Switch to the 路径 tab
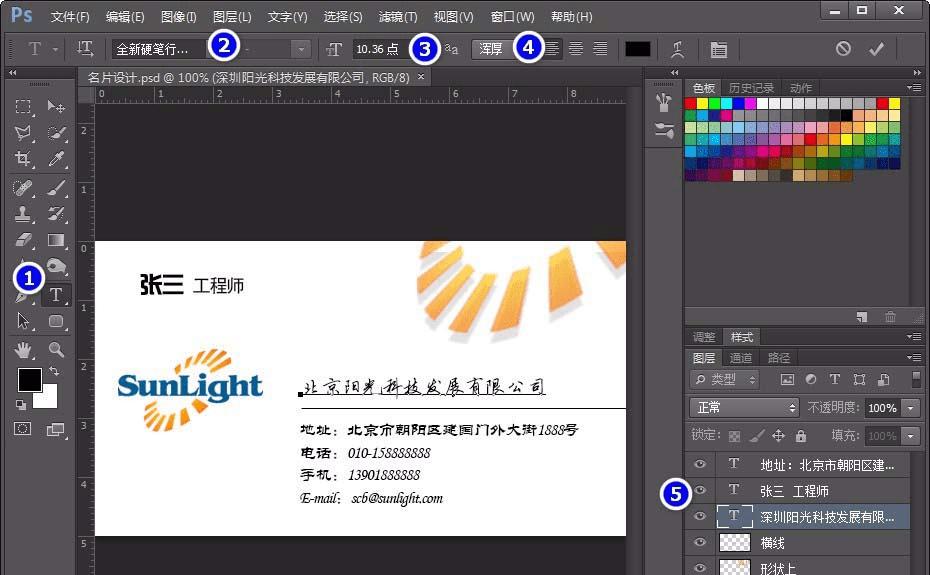The image size is (930, 575). point(778,358)
